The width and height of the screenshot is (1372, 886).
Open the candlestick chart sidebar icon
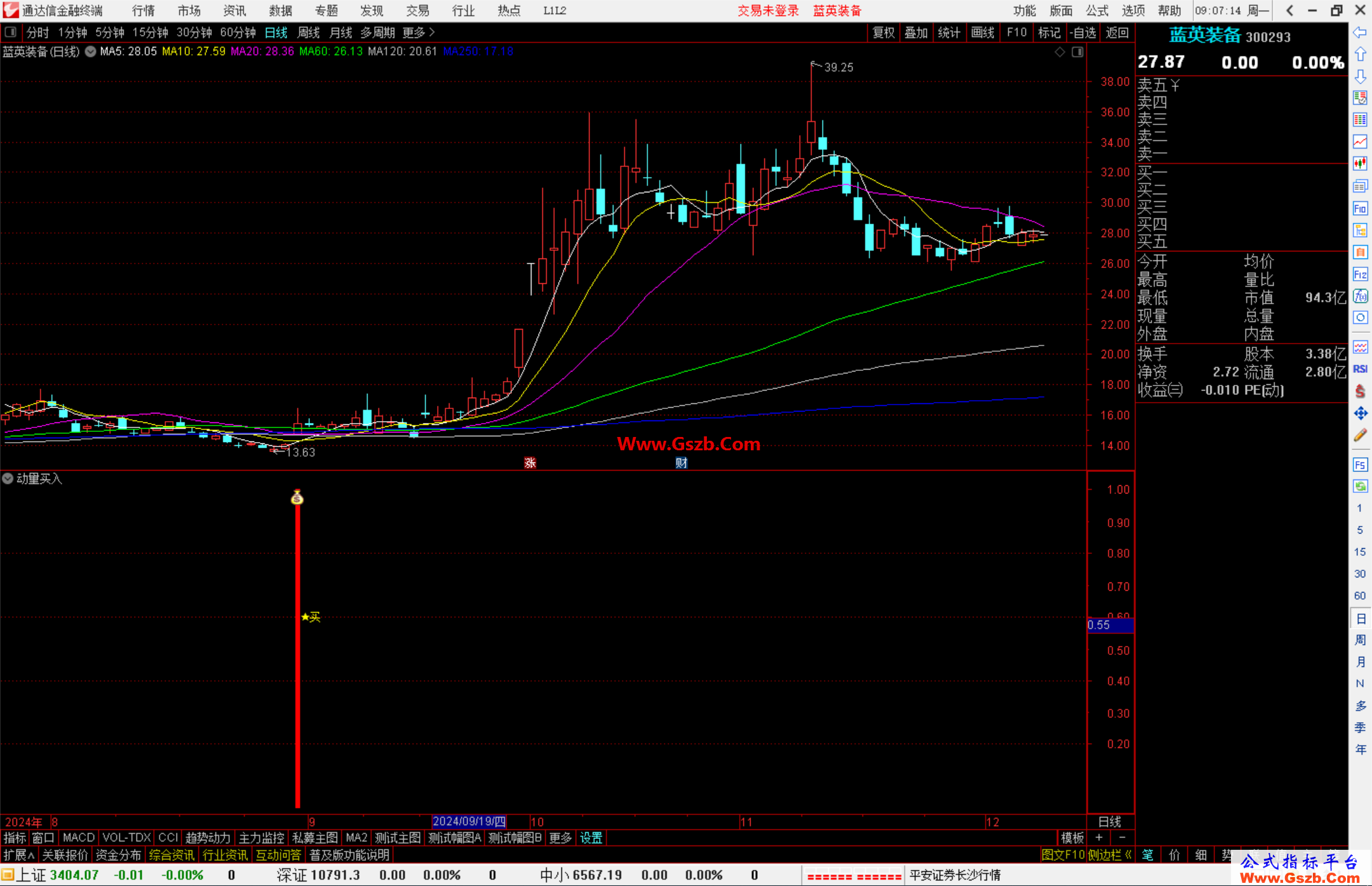1360,164
